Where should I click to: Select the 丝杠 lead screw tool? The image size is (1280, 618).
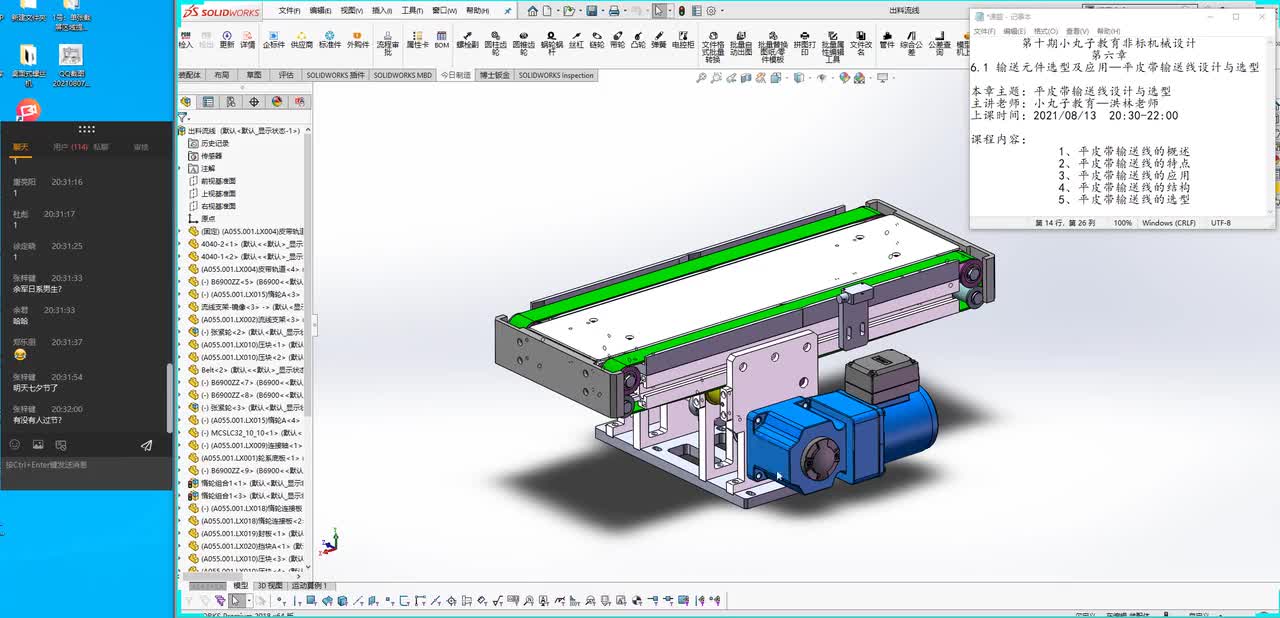click(576, 39)
